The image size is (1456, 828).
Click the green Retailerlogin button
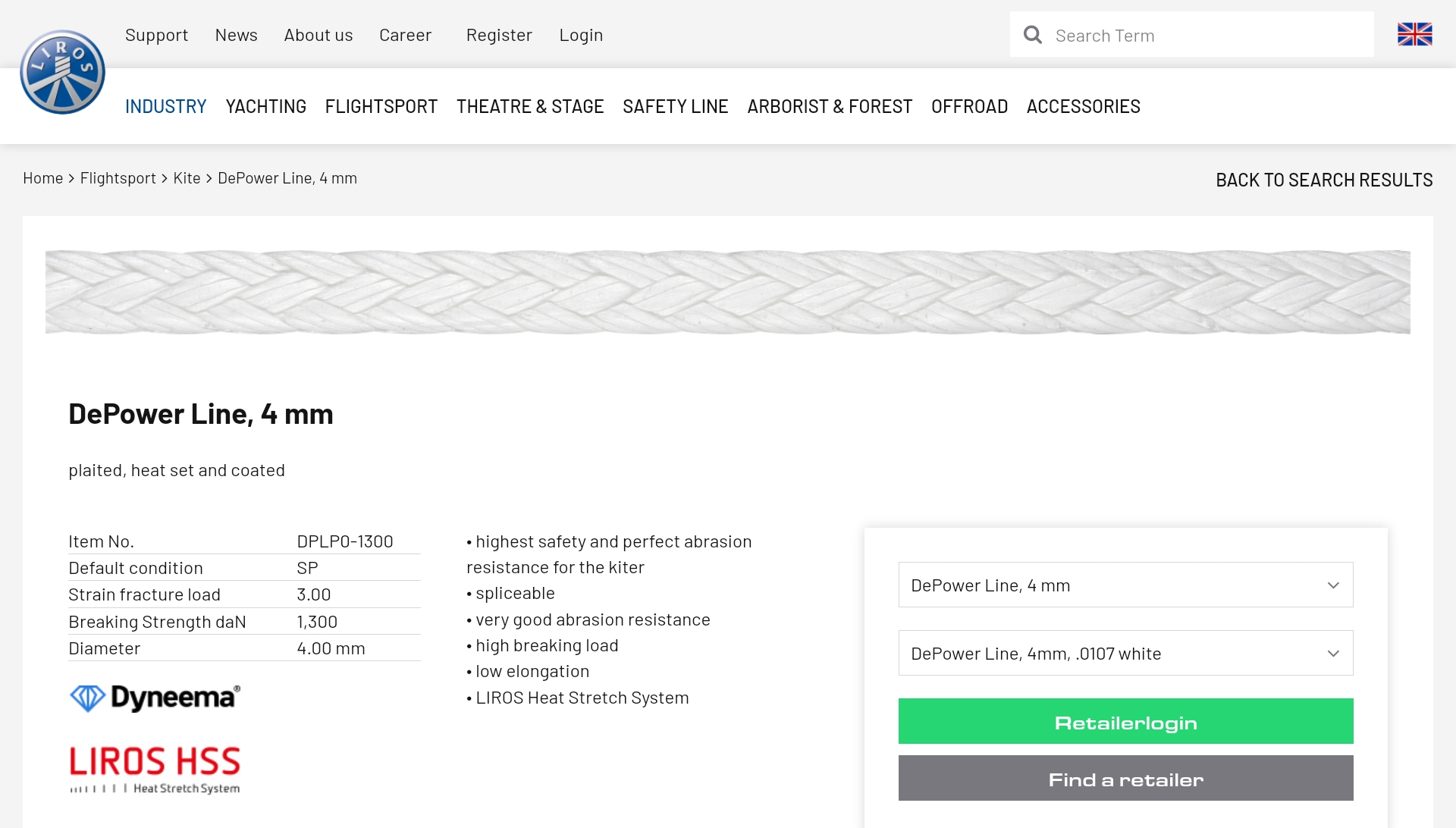pos(1125,721)
